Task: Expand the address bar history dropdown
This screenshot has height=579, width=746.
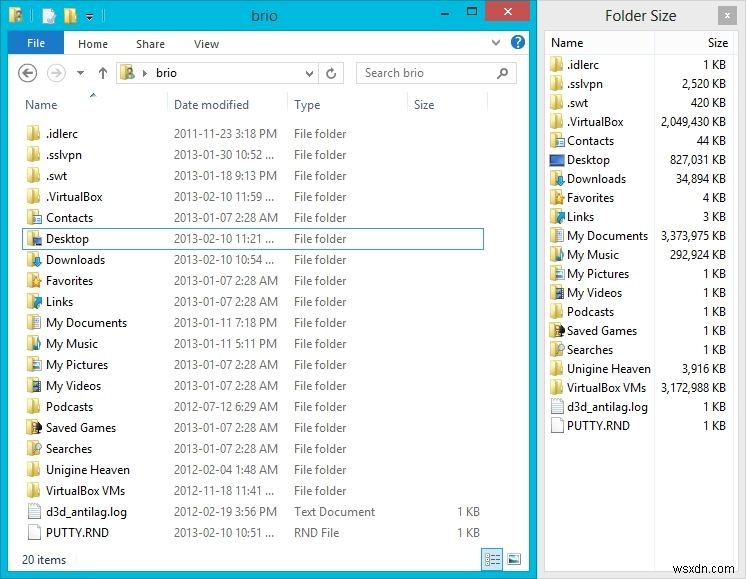Action: [309, 73]
